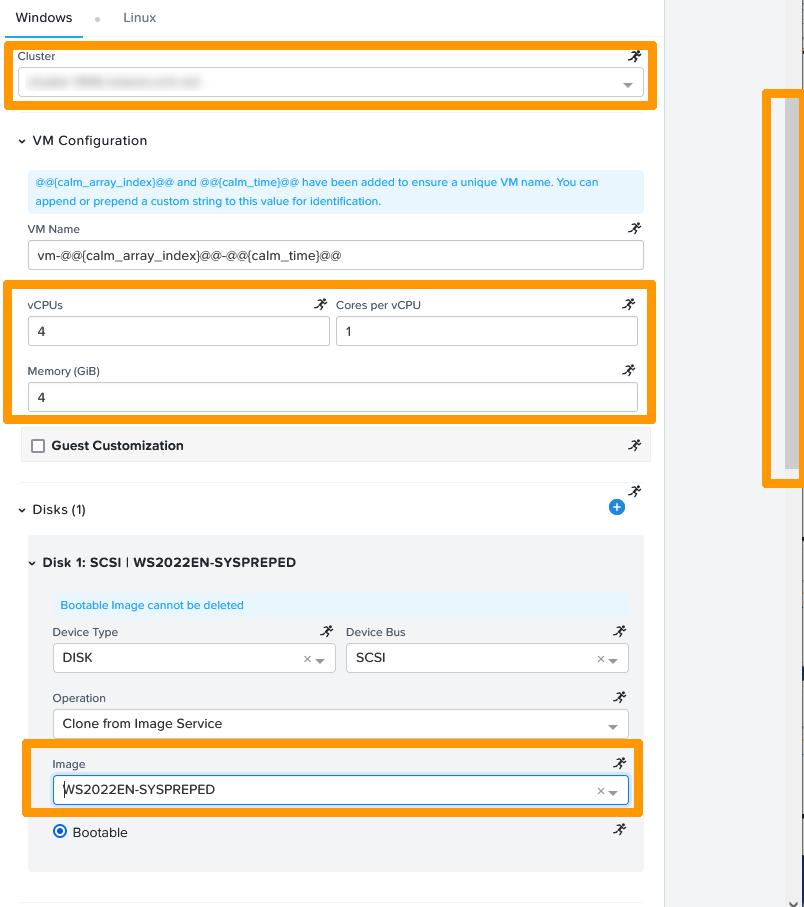The image size is (804, 907).
Task: Collapse the Disks (1) section
Action: 22,510
